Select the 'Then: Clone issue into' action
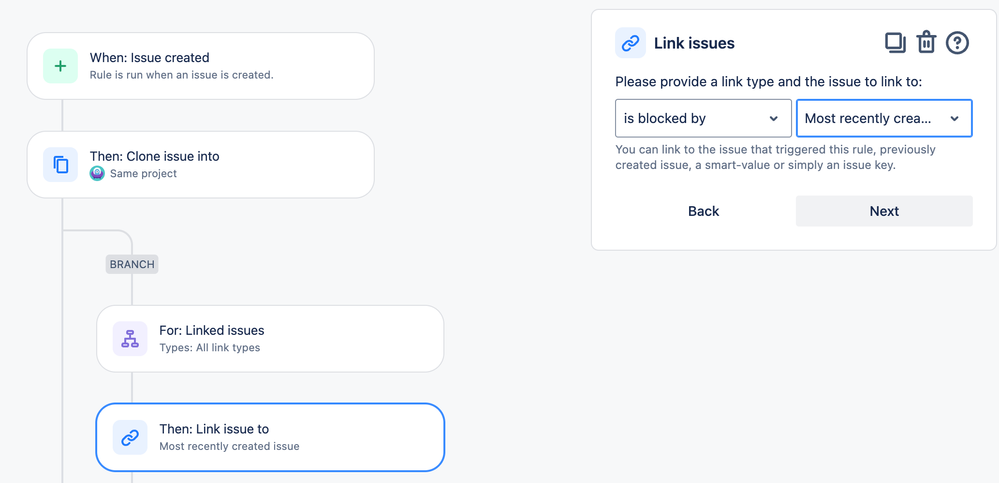 (x=200, y=164)
